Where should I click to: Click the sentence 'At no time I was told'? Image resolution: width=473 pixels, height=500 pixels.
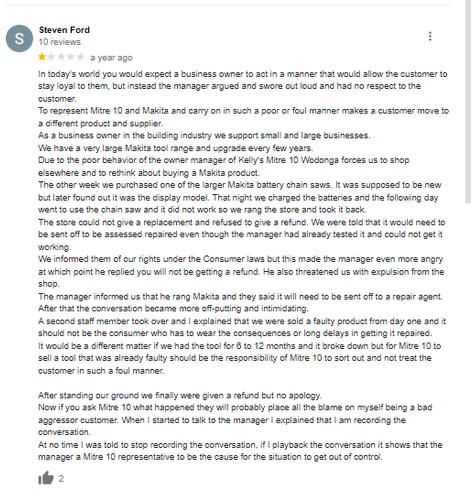240,451
